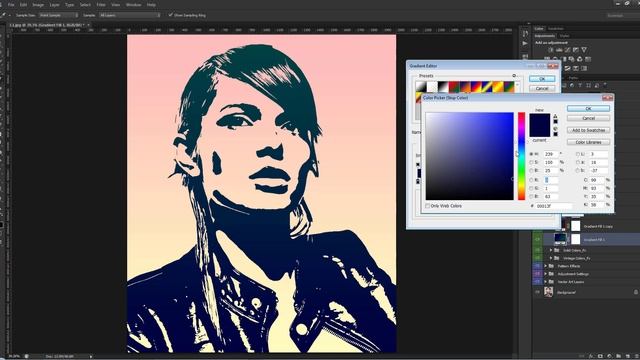Add a Vibrance adjustment
This screenshot has height=360, width=640.
(584, 50)
